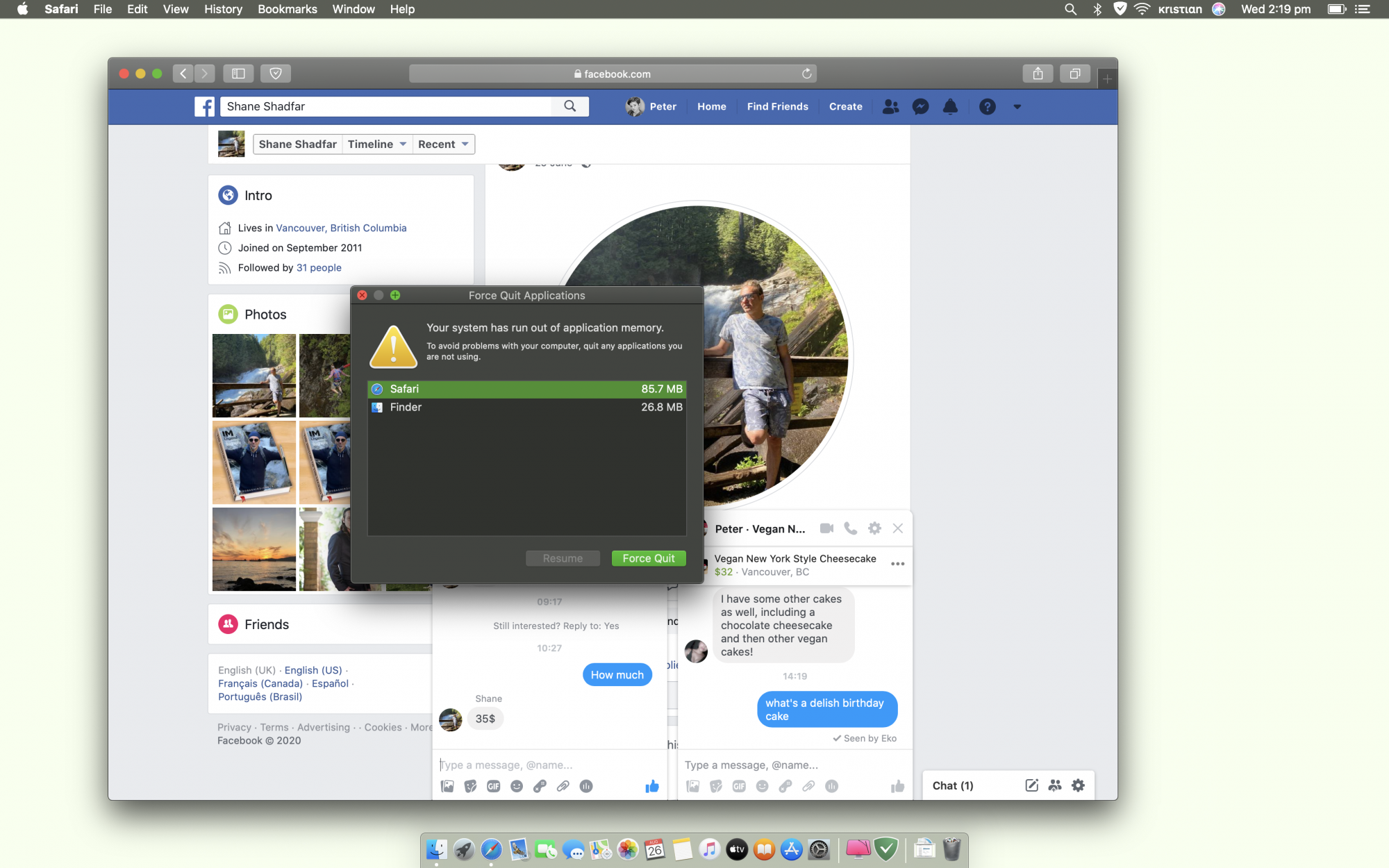Viewport: 1389px width, 868px height.
Task: Open the Apple menu
Action: [22, 9]
